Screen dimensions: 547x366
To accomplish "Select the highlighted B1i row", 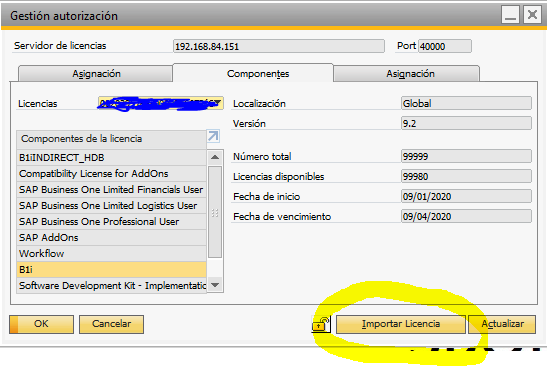I will 112,270.
